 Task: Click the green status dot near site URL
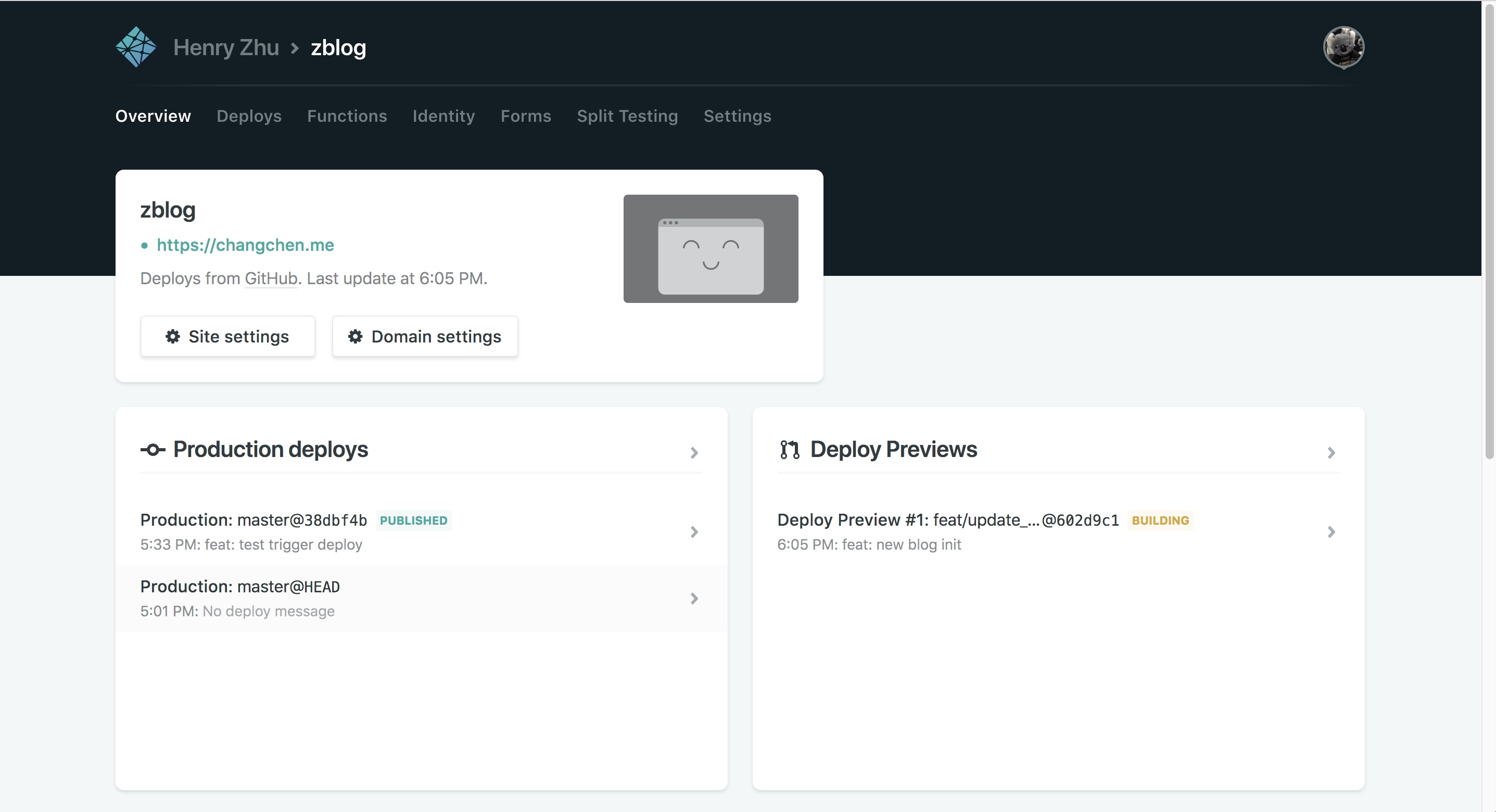pos(145,246)
